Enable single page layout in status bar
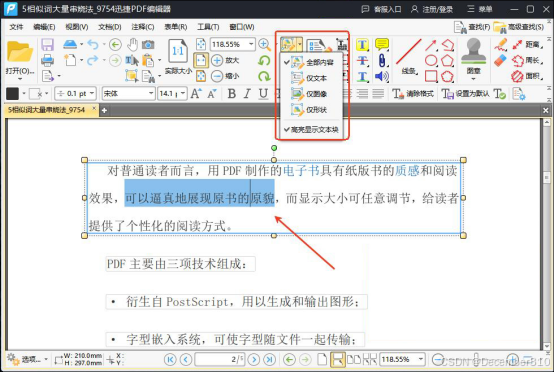Image resolution: width=554 pixels, height=373 pixels. point(322,360)
